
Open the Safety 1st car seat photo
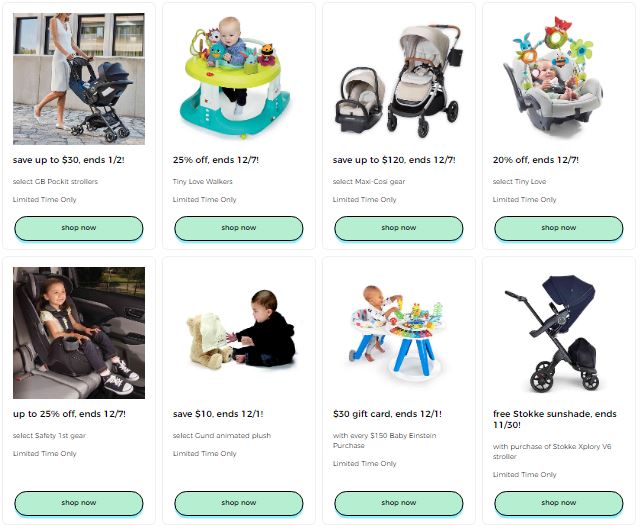pyautogui.click(x=79, y=333)
